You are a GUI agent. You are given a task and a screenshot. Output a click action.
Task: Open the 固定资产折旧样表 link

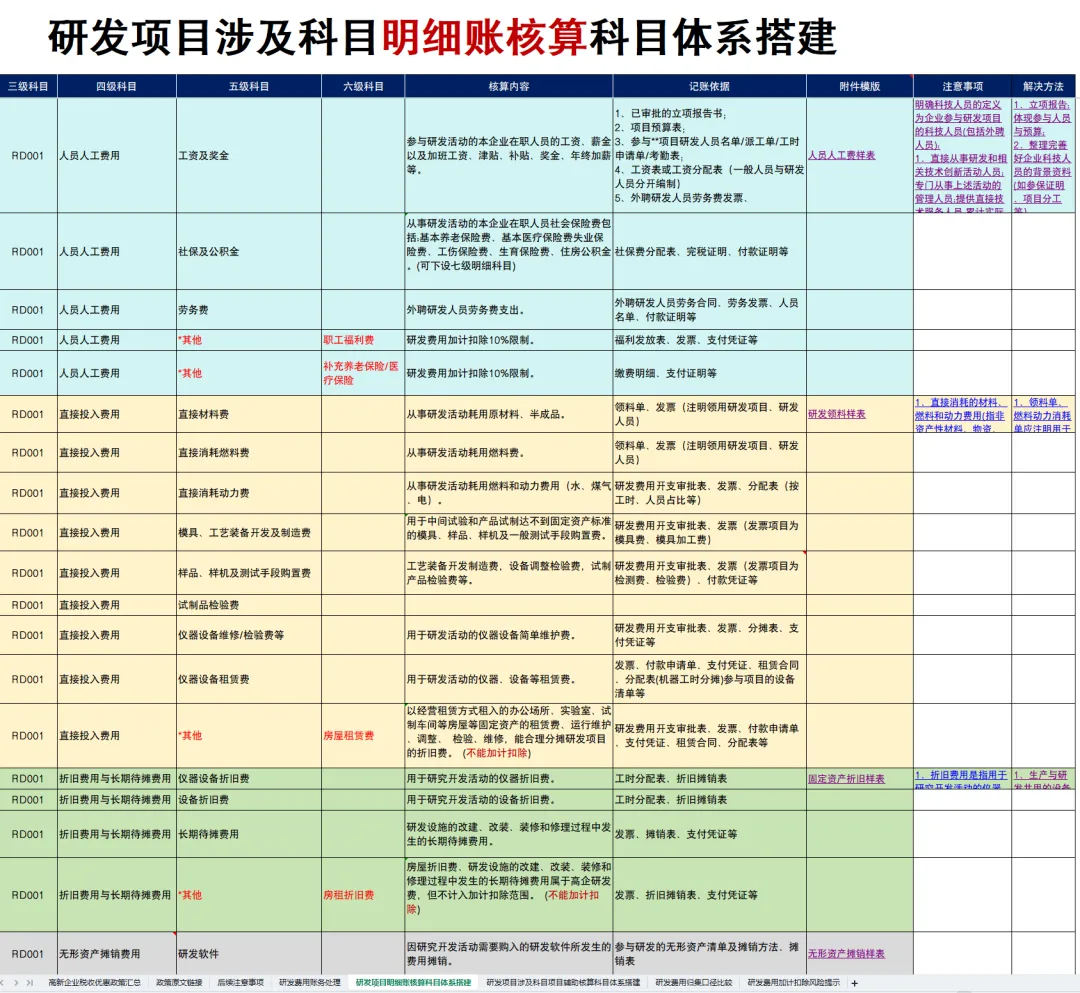click(x=846, y=779)
